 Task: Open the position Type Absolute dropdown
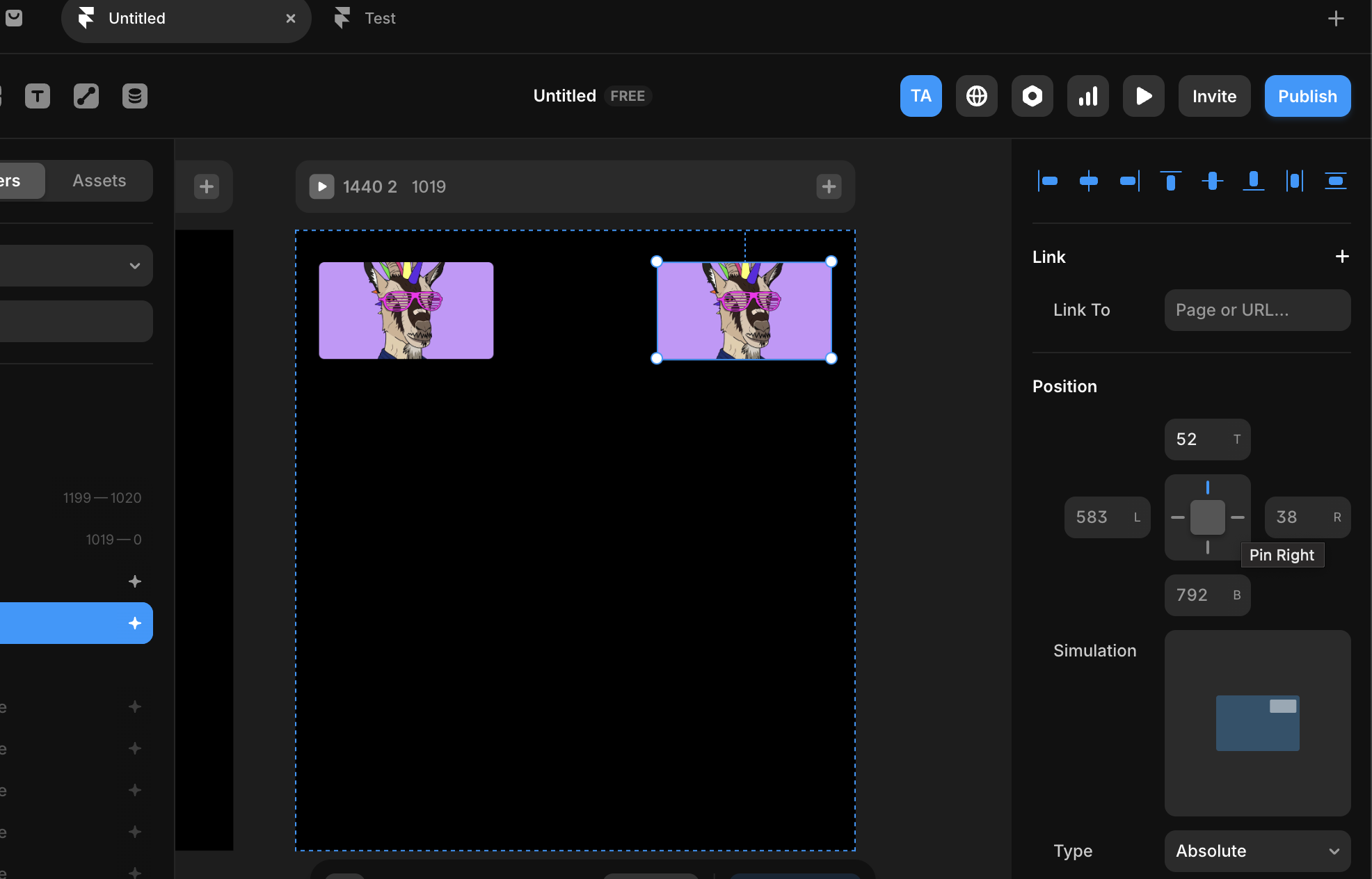[x=1257, y=850]
